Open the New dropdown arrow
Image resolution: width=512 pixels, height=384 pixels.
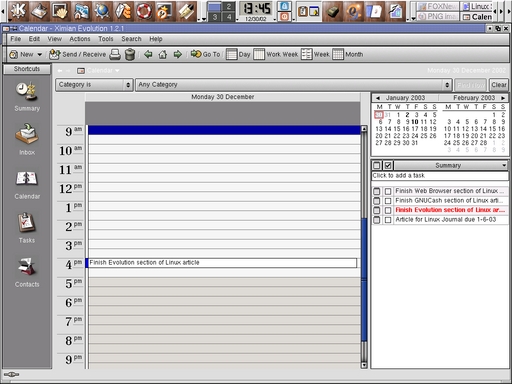click(40, 54)
